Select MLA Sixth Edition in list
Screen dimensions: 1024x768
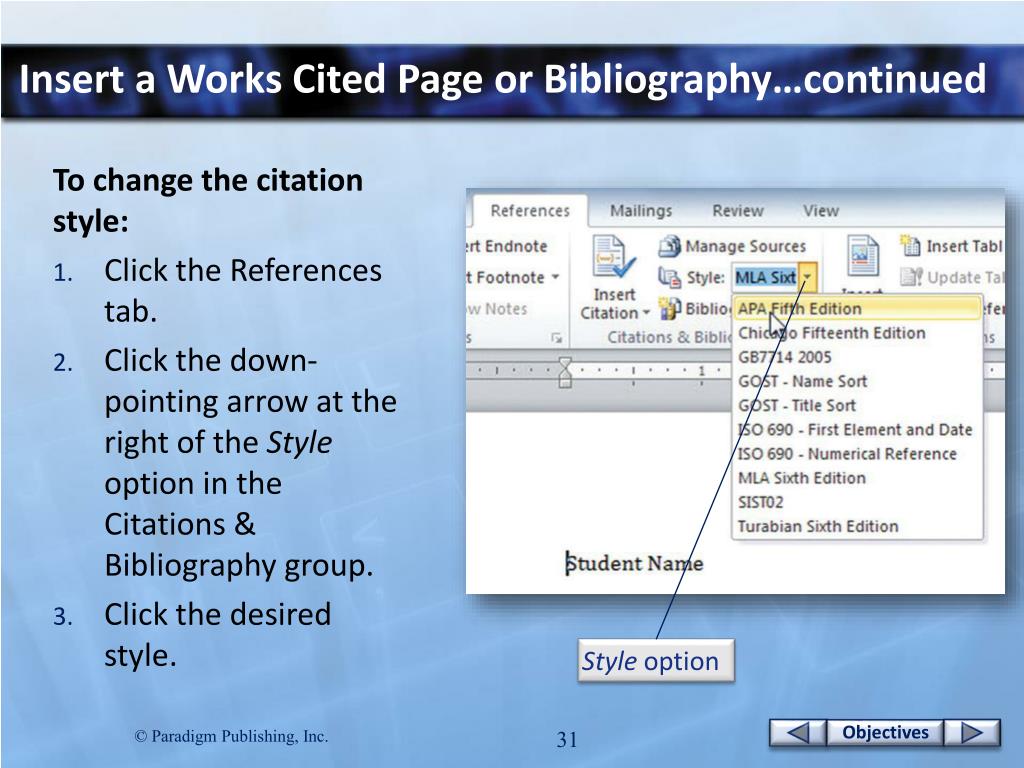tap(857, 478)
